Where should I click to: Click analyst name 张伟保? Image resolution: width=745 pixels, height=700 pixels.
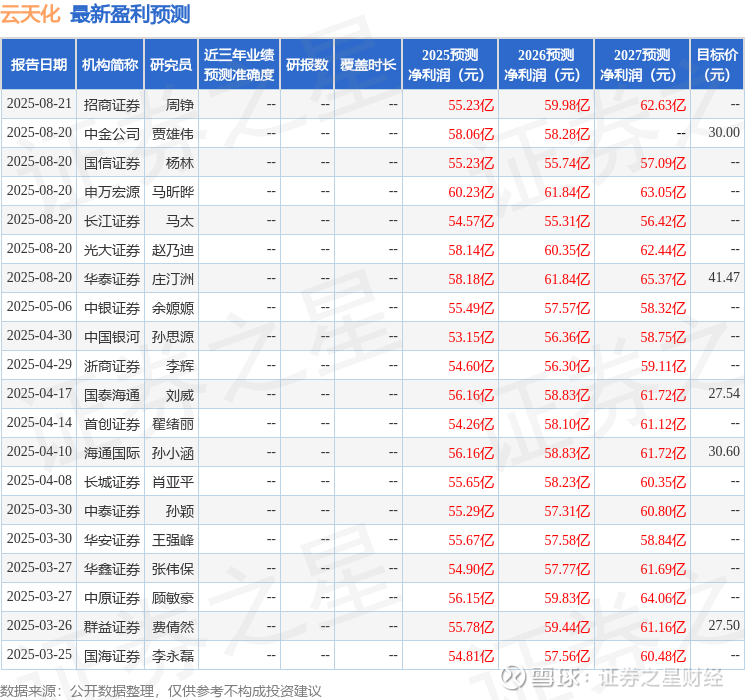172,568
